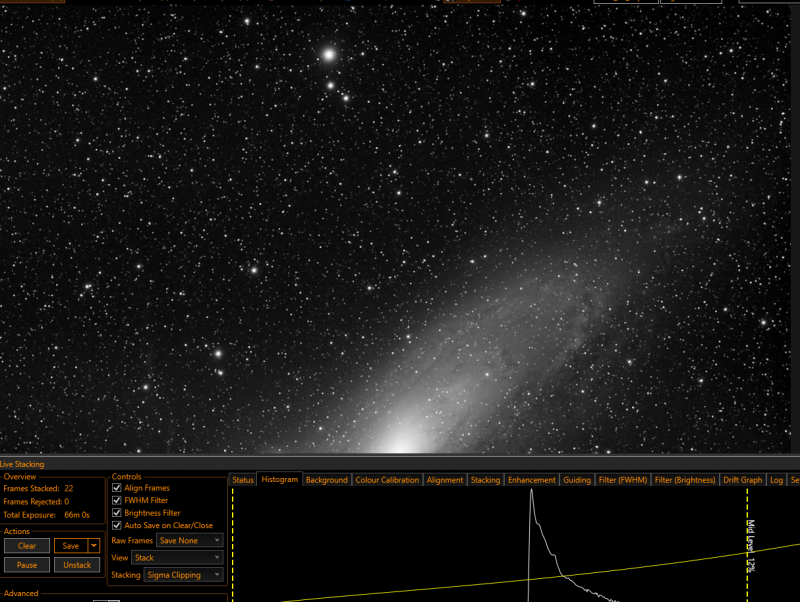Open the Save button's dropdown arrow
Screen dimensions: 800x602
click(x=94, y=546)
